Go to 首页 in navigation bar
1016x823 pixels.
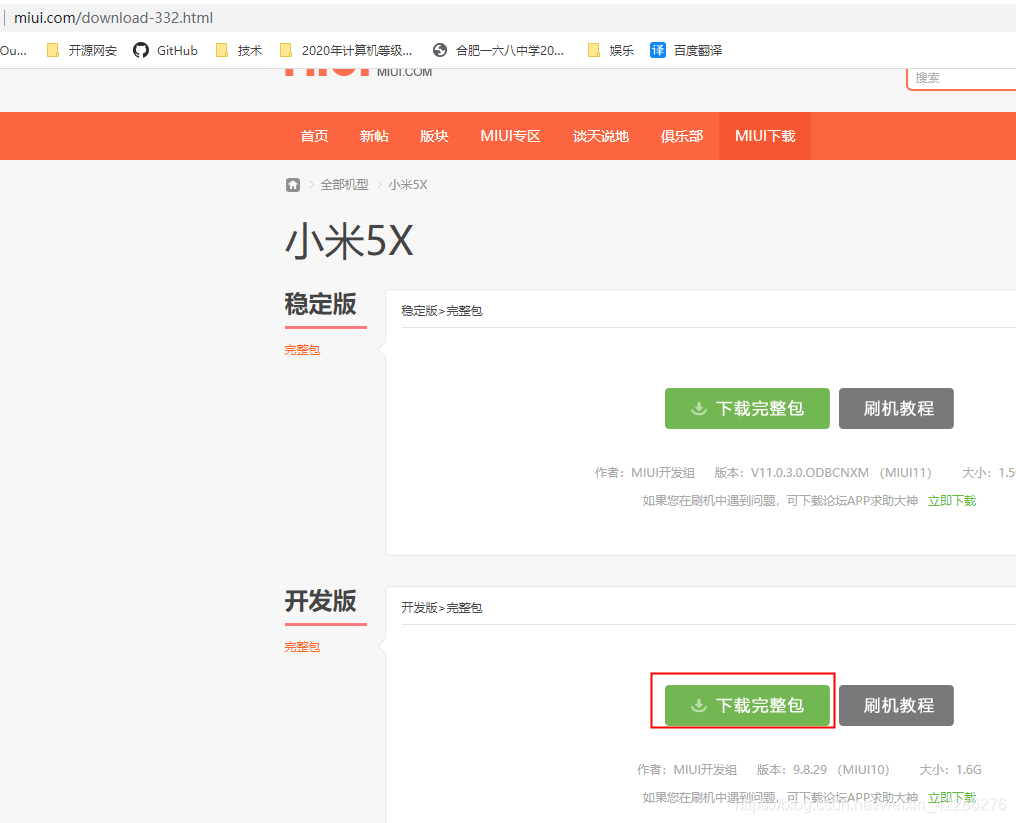(314, 136)
